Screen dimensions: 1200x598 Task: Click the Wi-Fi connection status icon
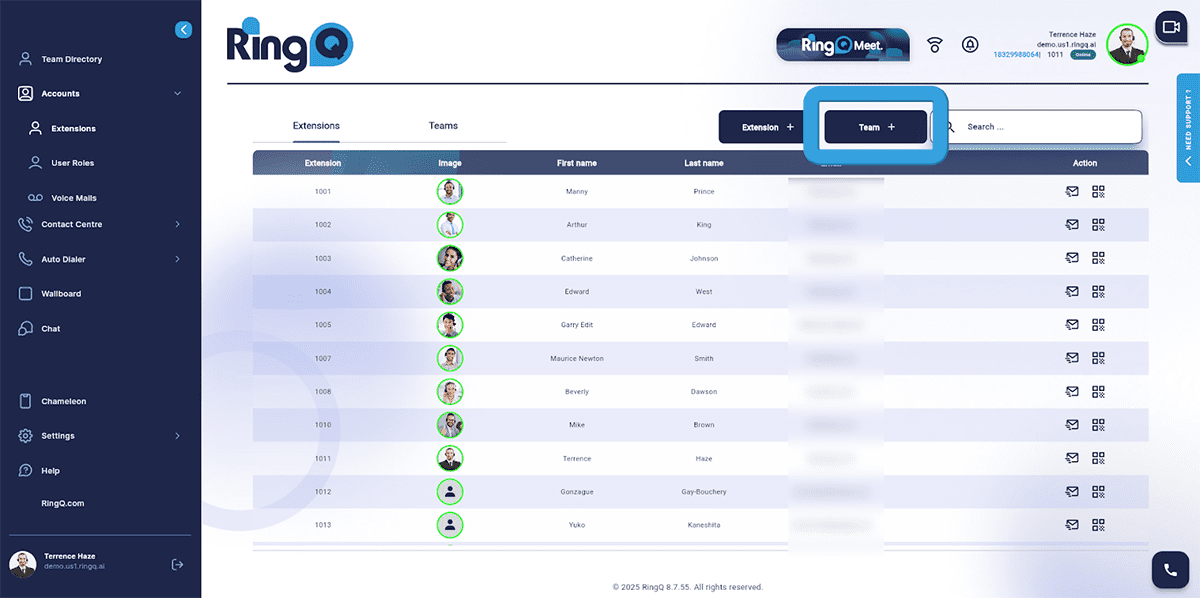[x=935, y=45]
